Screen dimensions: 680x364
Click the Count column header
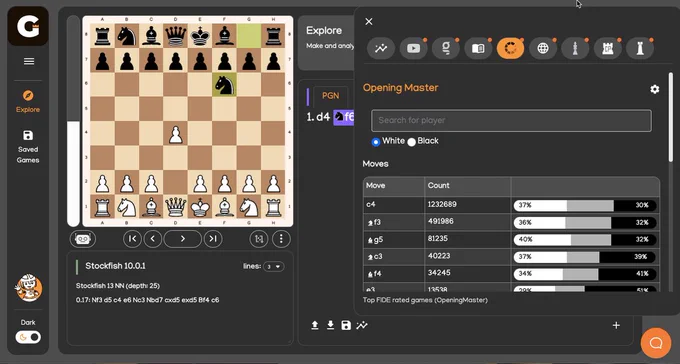point(468,186)
